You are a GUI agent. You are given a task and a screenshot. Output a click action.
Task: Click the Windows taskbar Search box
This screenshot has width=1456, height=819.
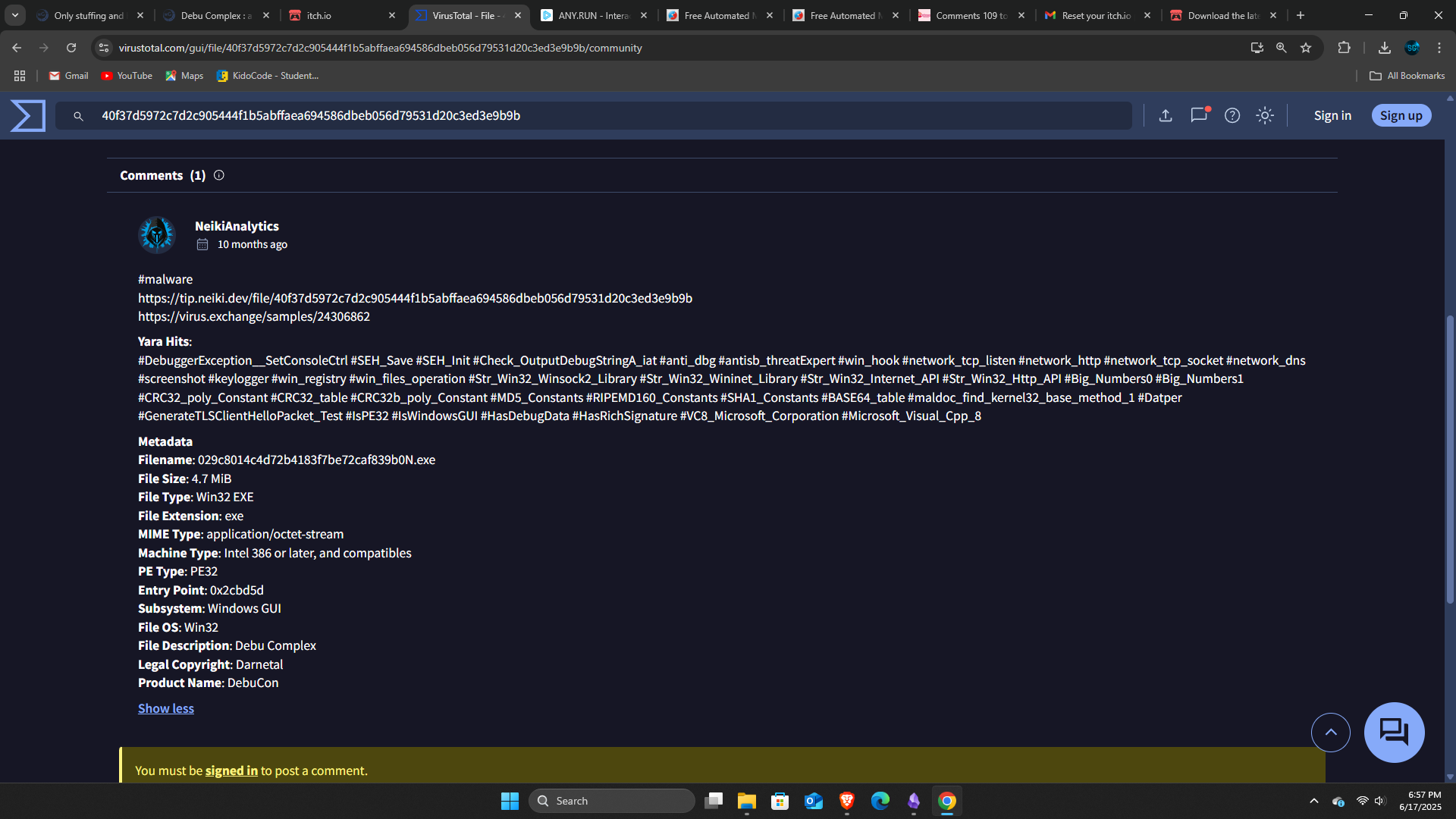tap(611, 801)
